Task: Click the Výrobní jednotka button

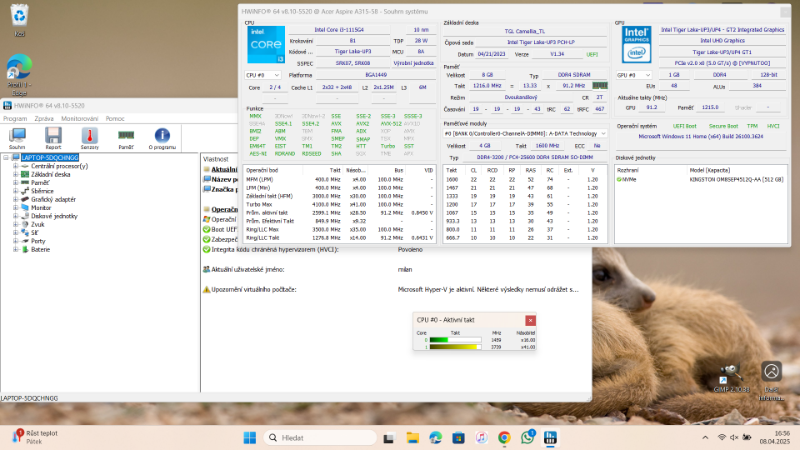Action: point(413,63)
